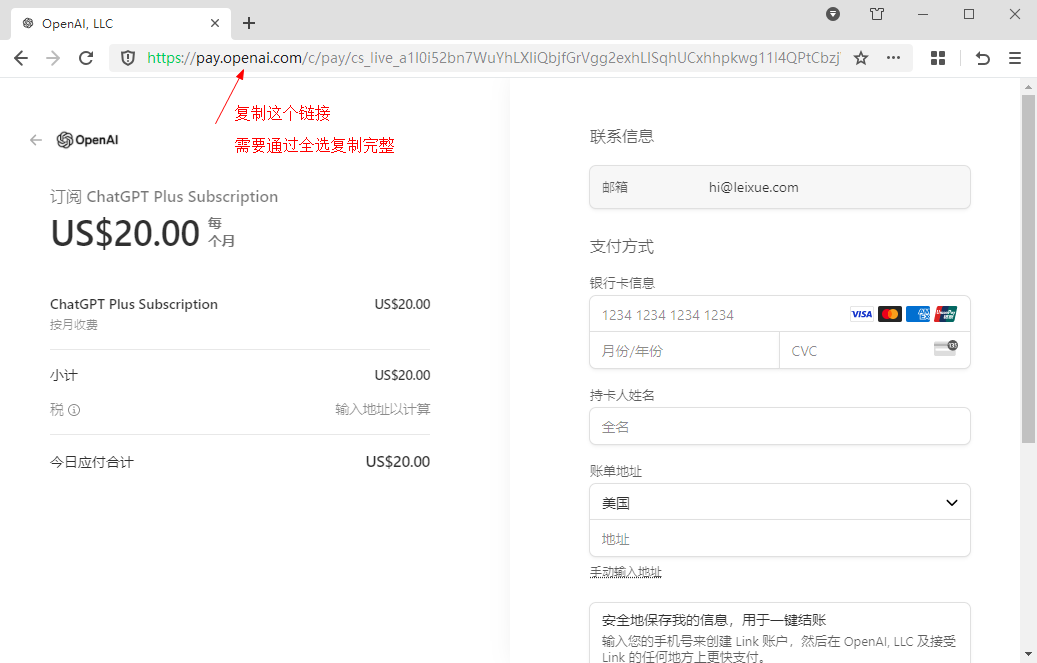Click the 手动输入地址 link
Viewport: 1037px width, 663px height.
[627, 570]
